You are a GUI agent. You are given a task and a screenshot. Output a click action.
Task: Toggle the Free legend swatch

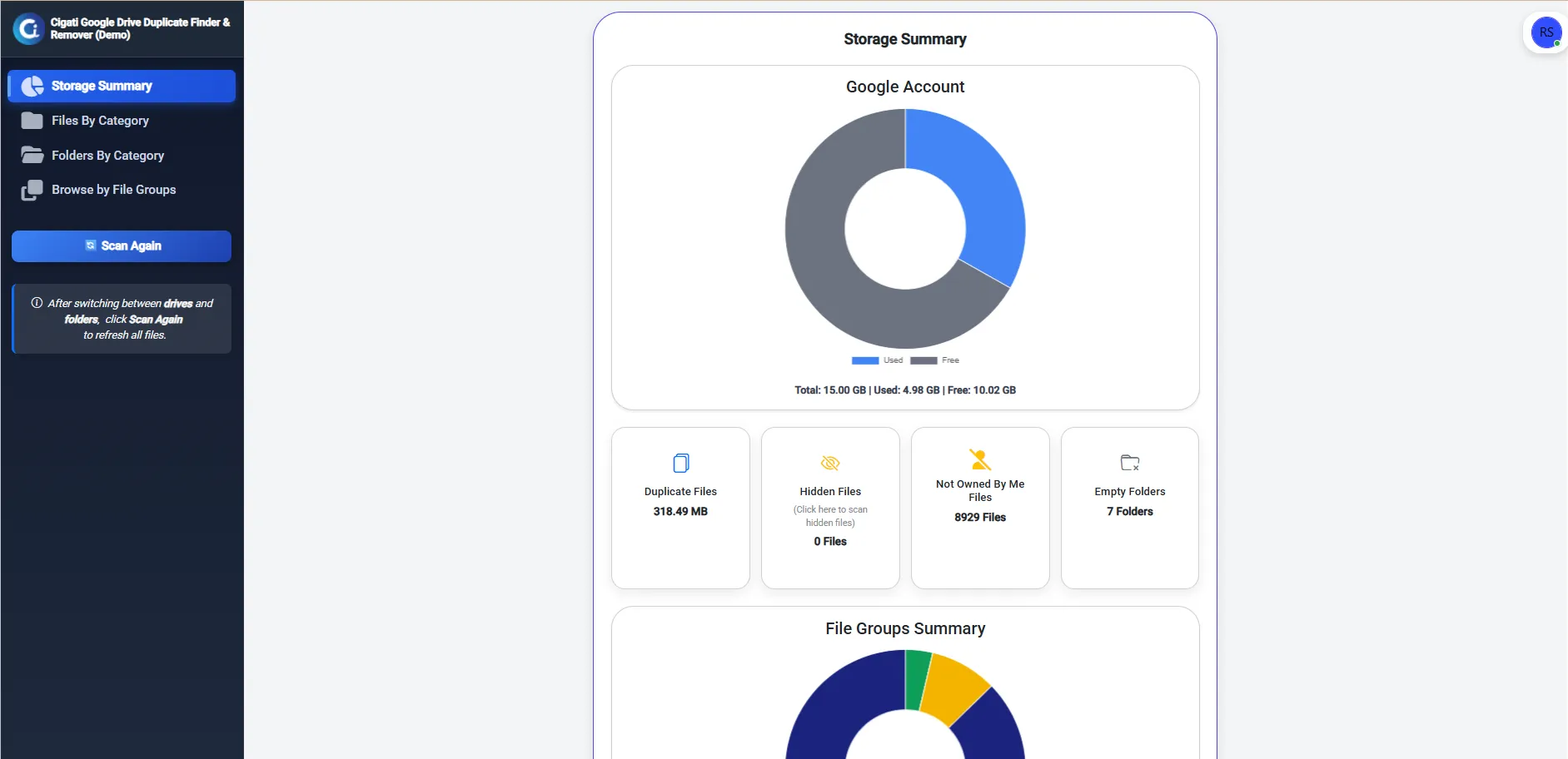pyautogui.click(x=923, y=360)
